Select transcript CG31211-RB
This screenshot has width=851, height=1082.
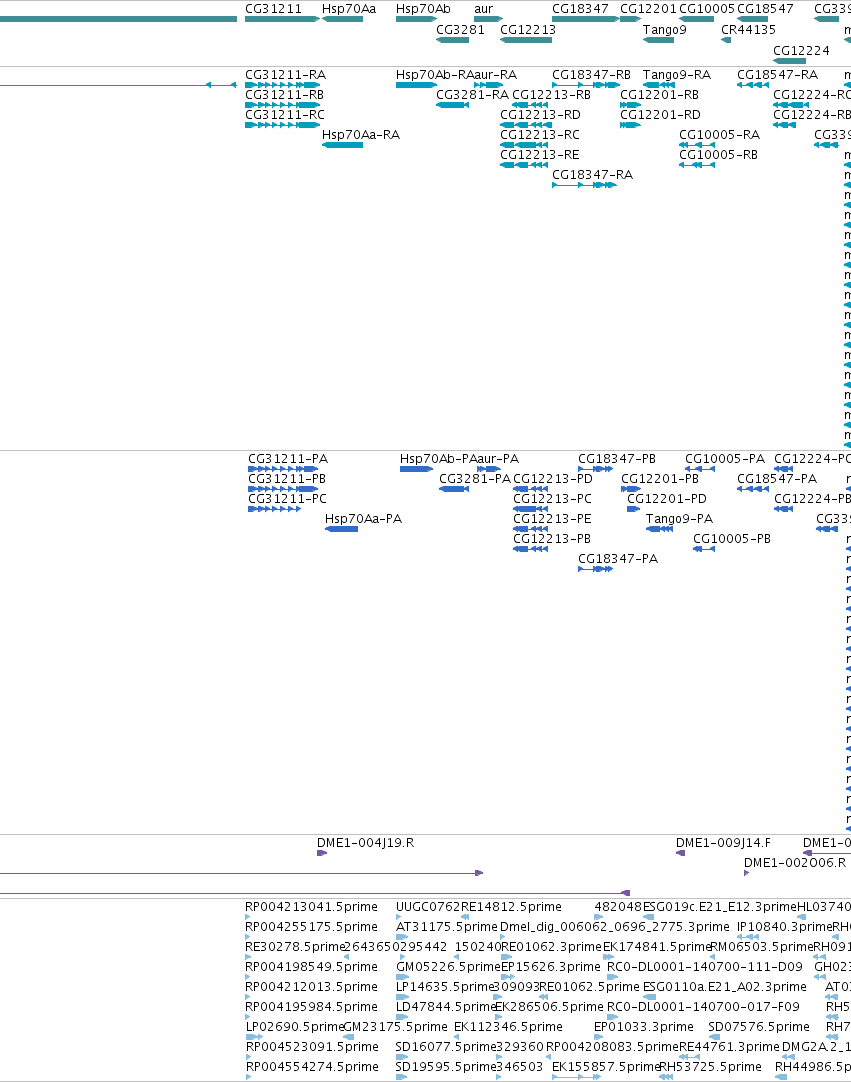tap(284, 95)
